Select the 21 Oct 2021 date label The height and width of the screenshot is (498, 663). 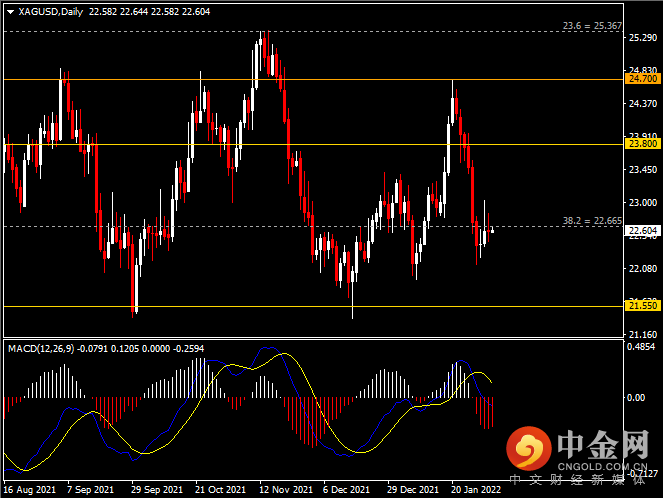click(x=220, y=490)
